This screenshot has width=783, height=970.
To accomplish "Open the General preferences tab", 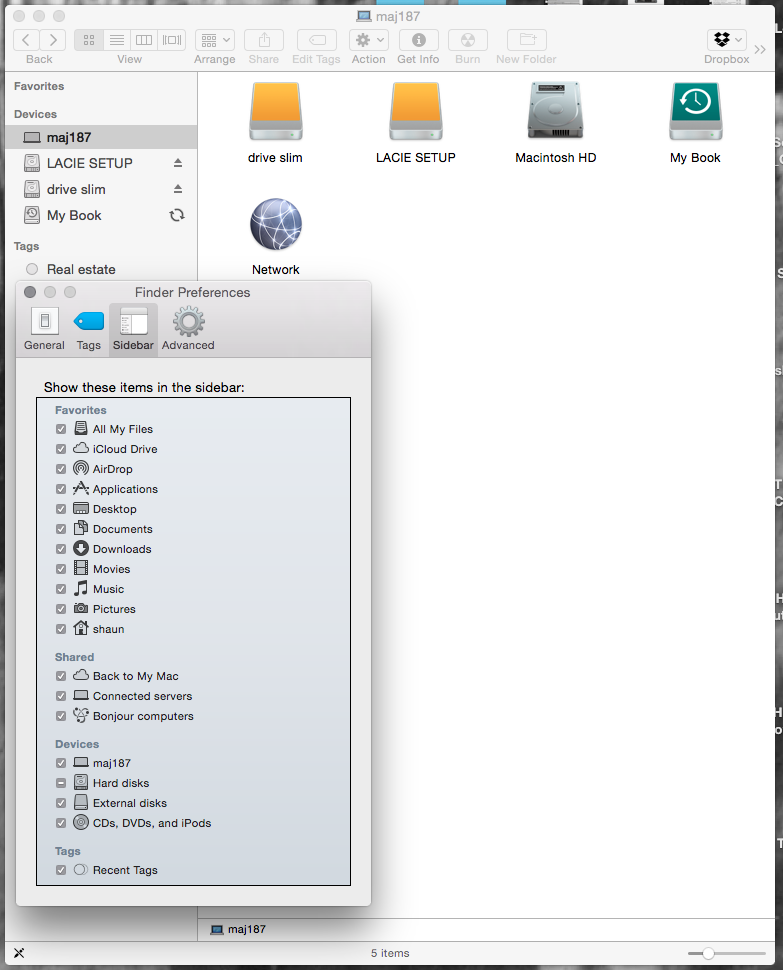I will tap(45, 330).
